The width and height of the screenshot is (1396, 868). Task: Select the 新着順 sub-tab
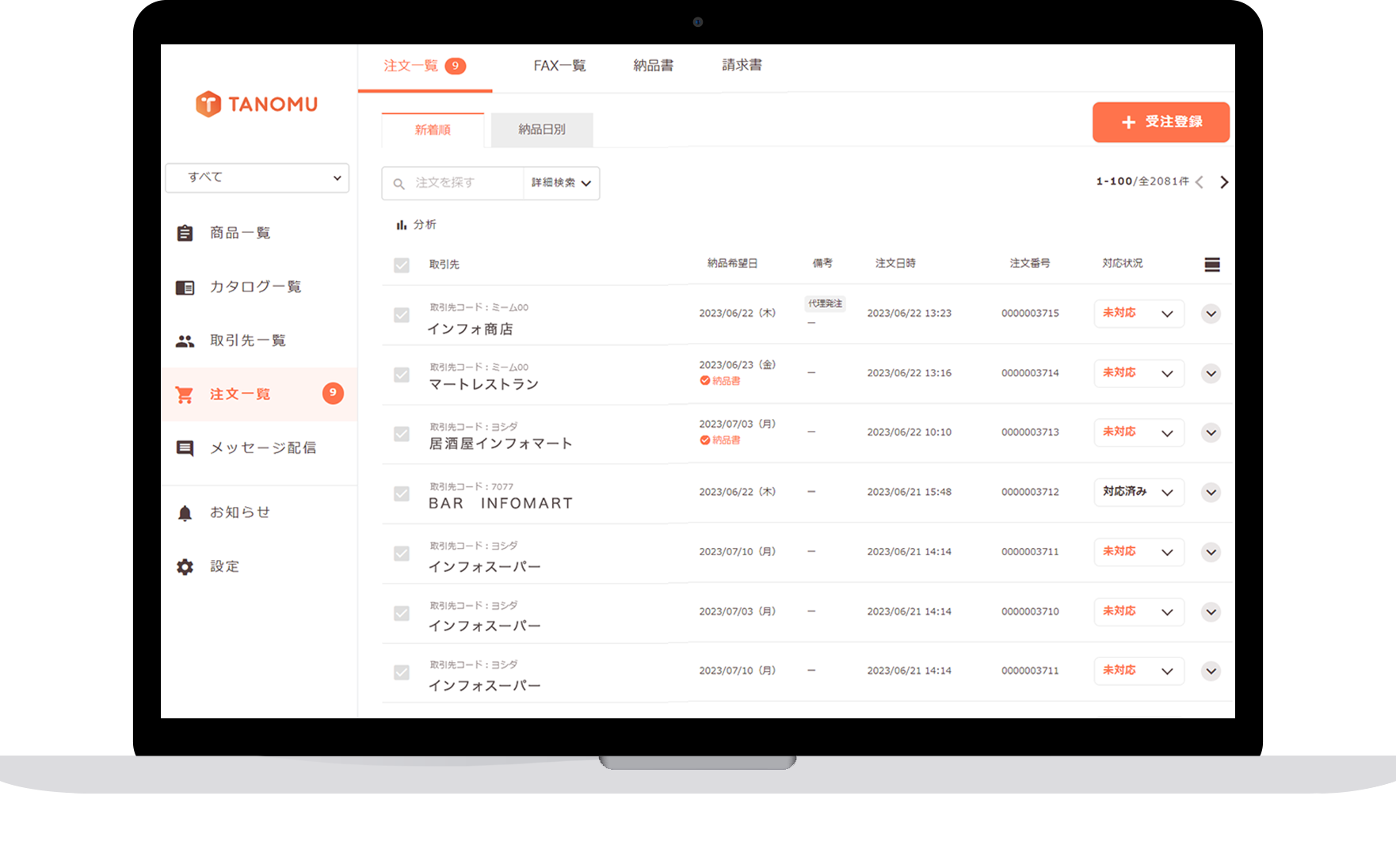(x=433, y=130)
